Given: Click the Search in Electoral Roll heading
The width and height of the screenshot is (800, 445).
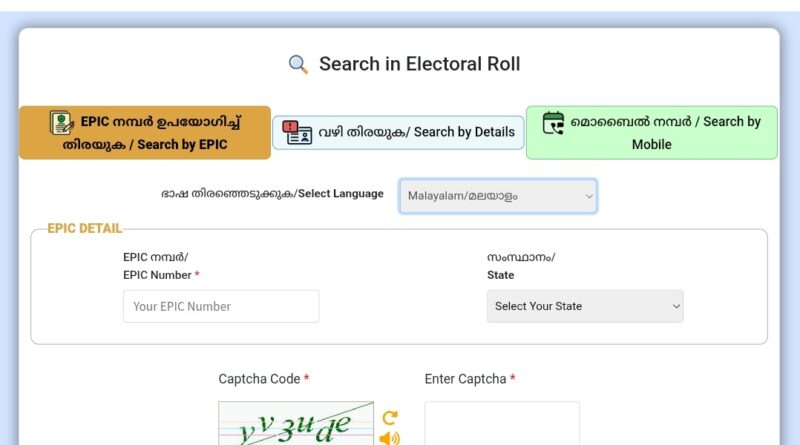Looking at the screenshot, I should point(419,65).
